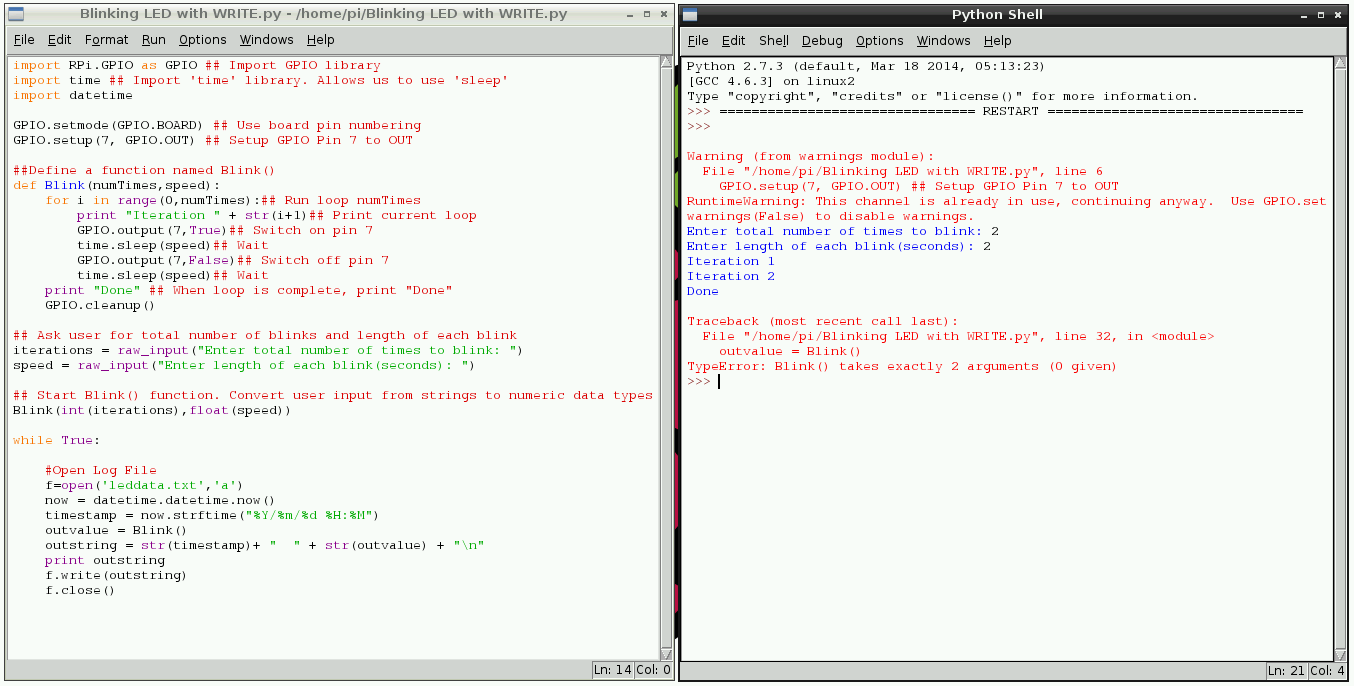Click the 'outvalue = Blink()' line in the editor

coord(116,531)
